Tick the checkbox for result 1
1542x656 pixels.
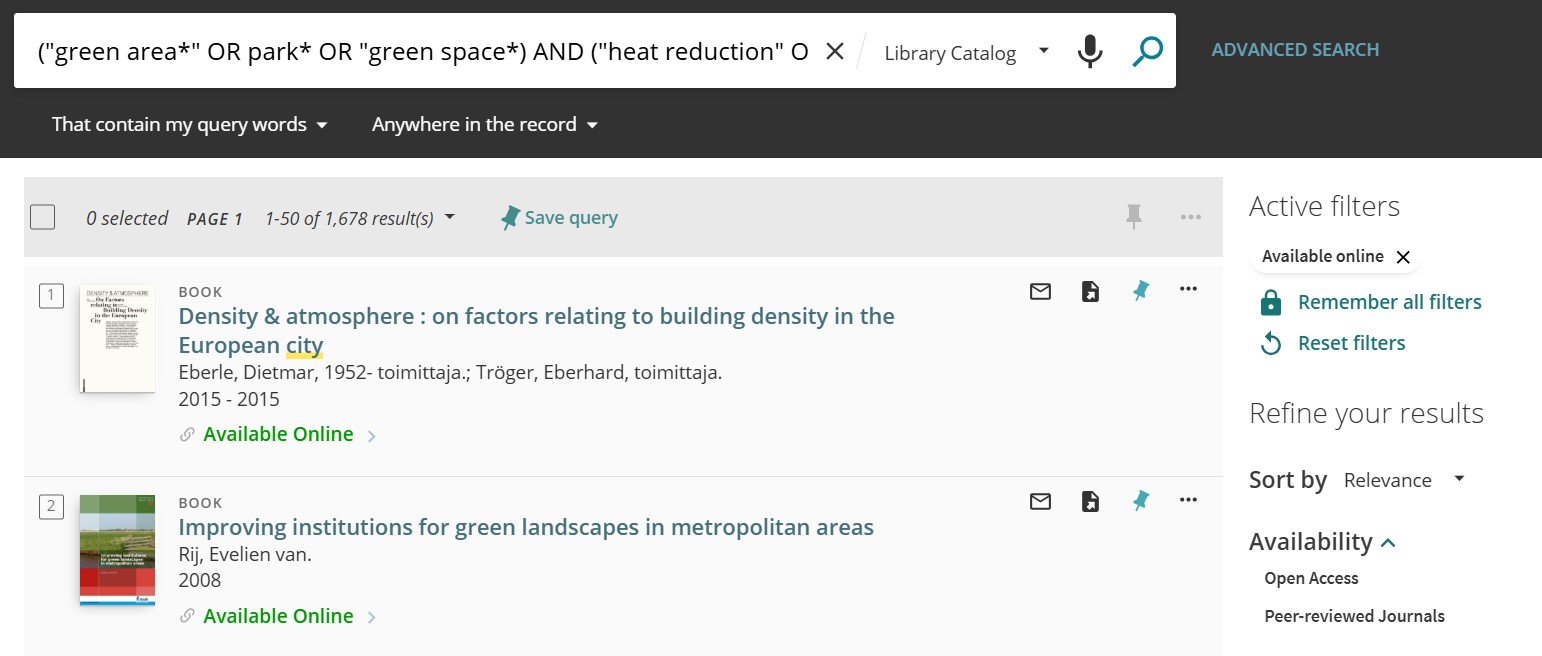pyautogui.click(x=51, y=295)
